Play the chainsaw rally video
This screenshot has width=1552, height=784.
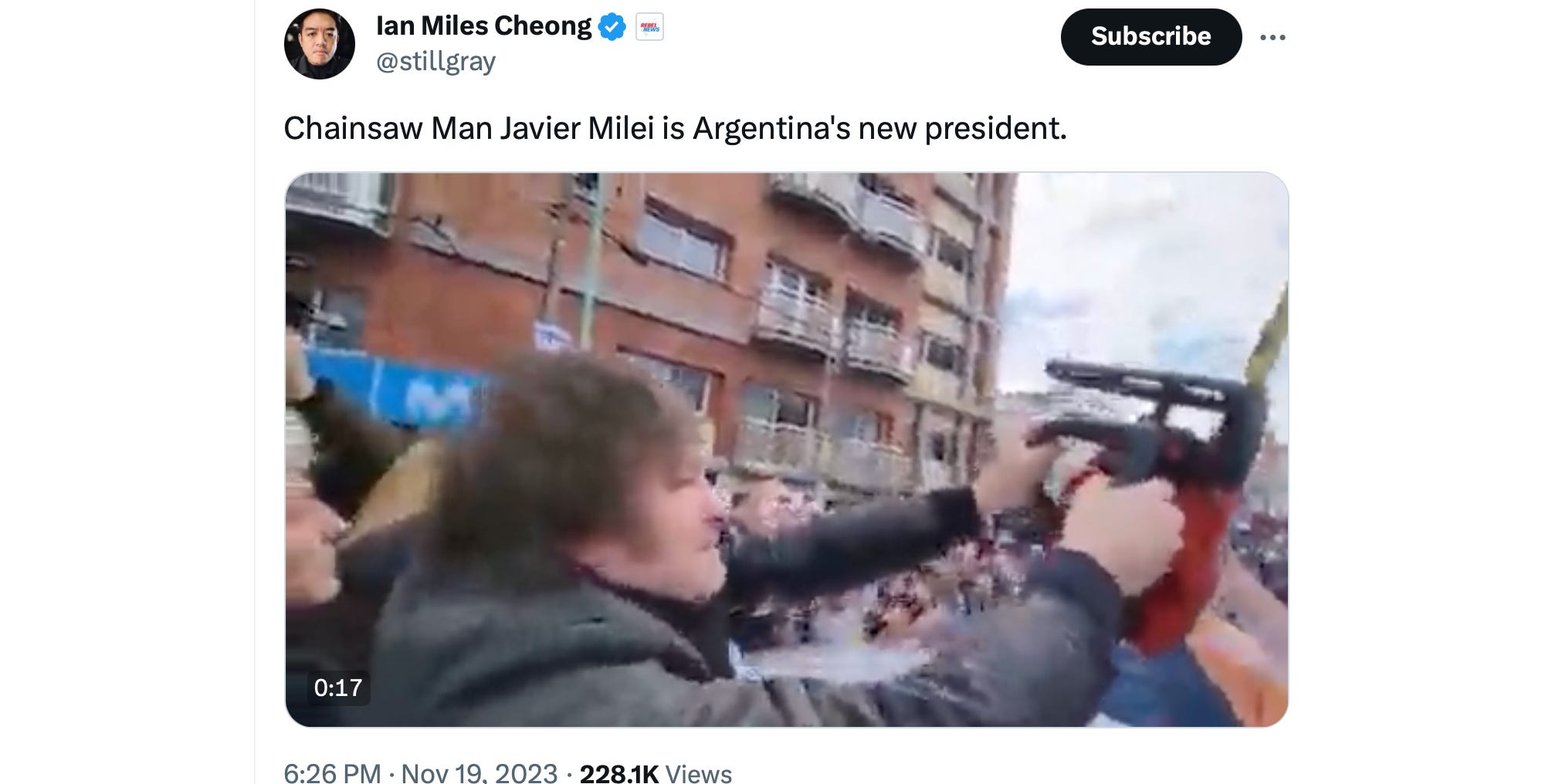[x=786, y=449]
